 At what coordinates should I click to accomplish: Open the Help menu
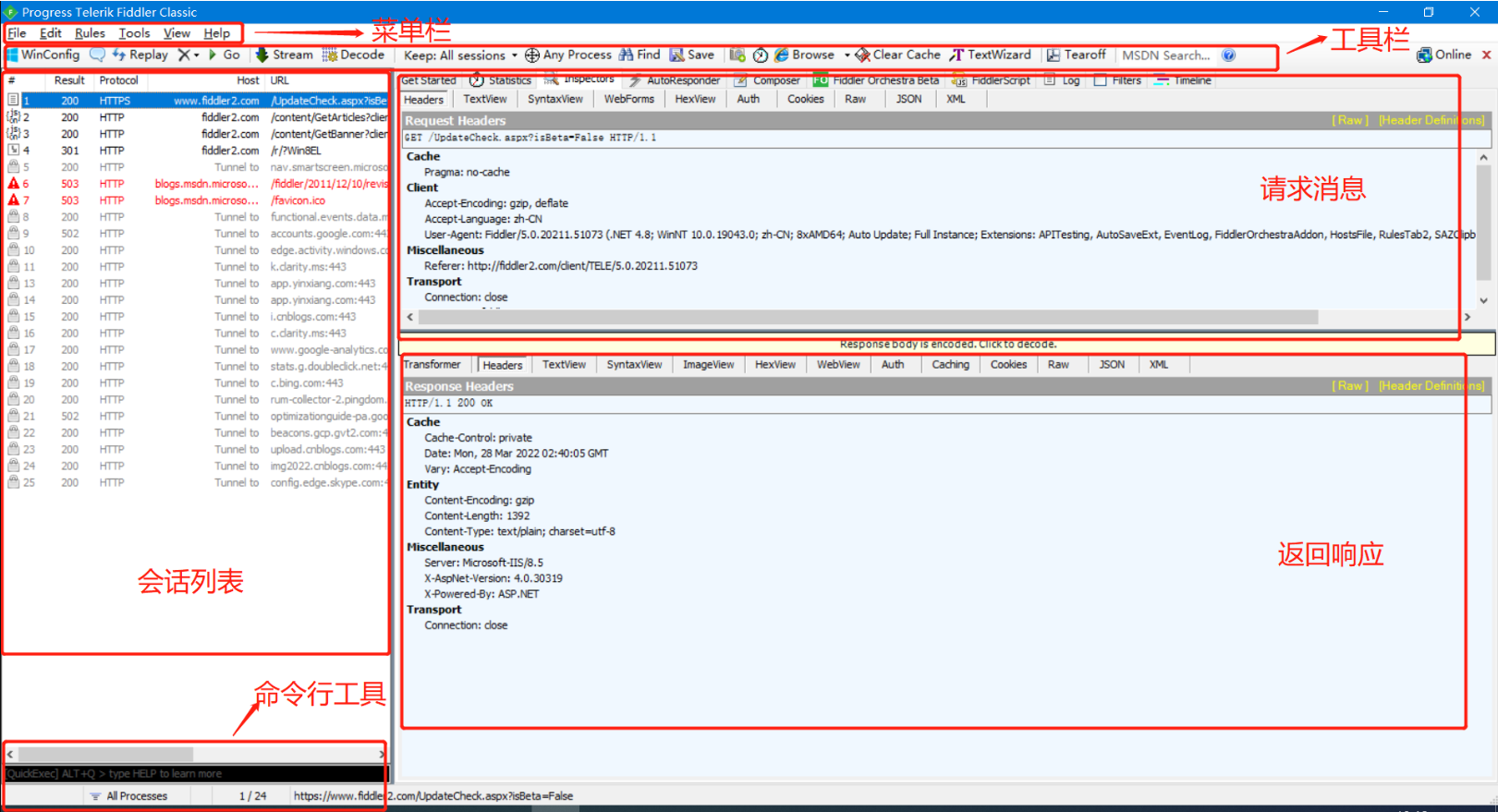[x=217, y=33]
